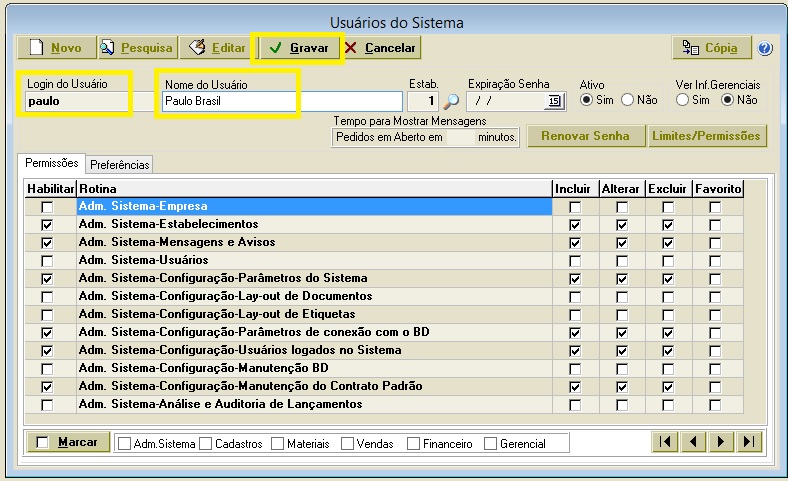Select Ativo Não radio button
This screenshot has height=481, width=788.
point(627,100)
